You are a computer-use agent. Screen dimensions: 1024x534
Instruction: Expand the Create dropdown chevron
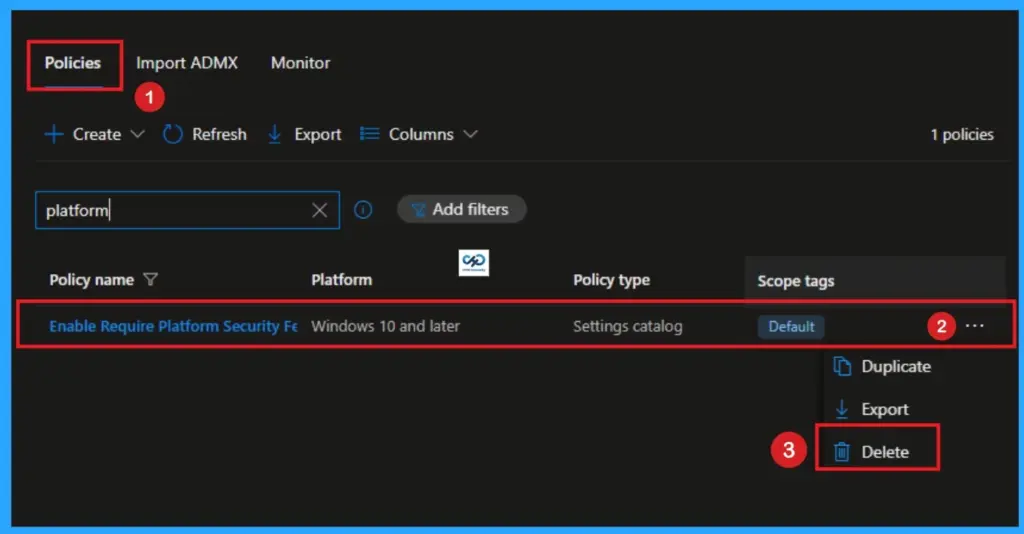(137, 134)
